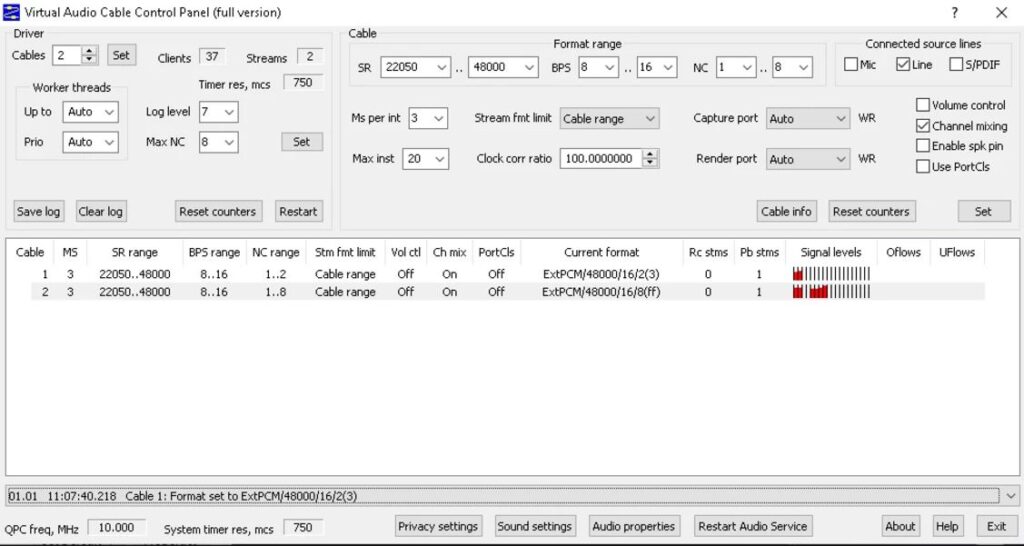Click the Cable column header

pos(30,252)
